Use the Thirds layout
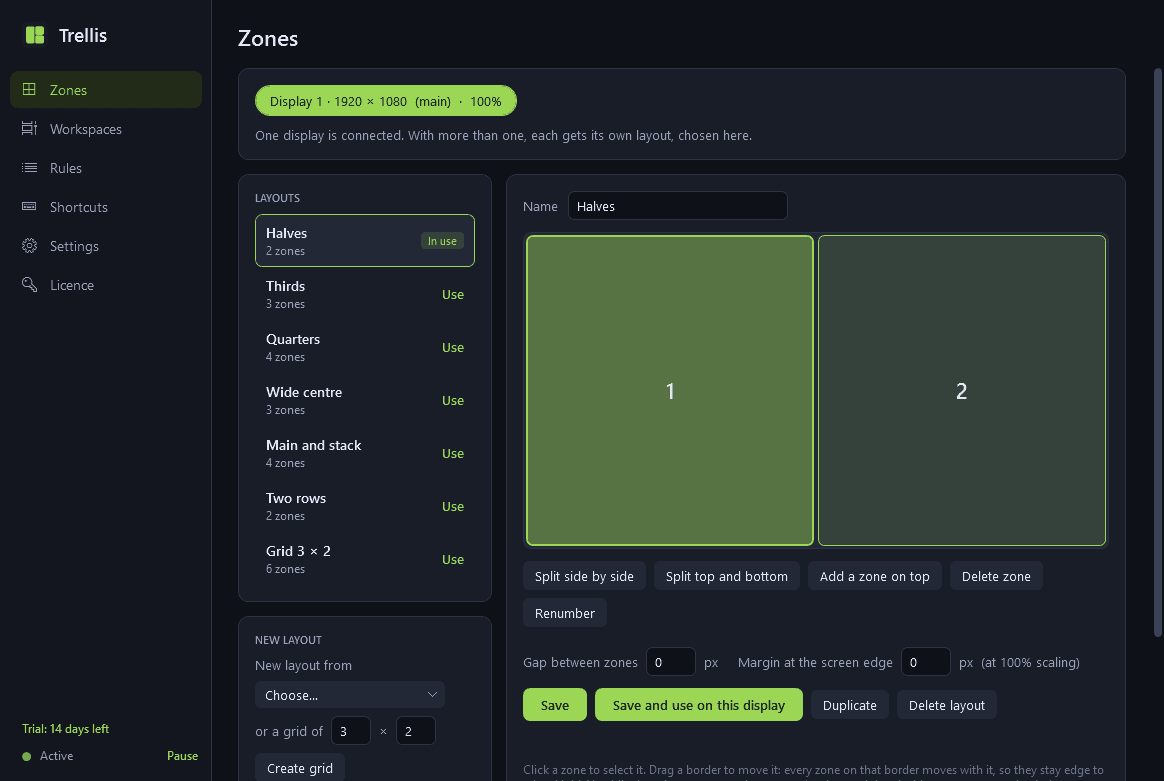 coord(453,295)
